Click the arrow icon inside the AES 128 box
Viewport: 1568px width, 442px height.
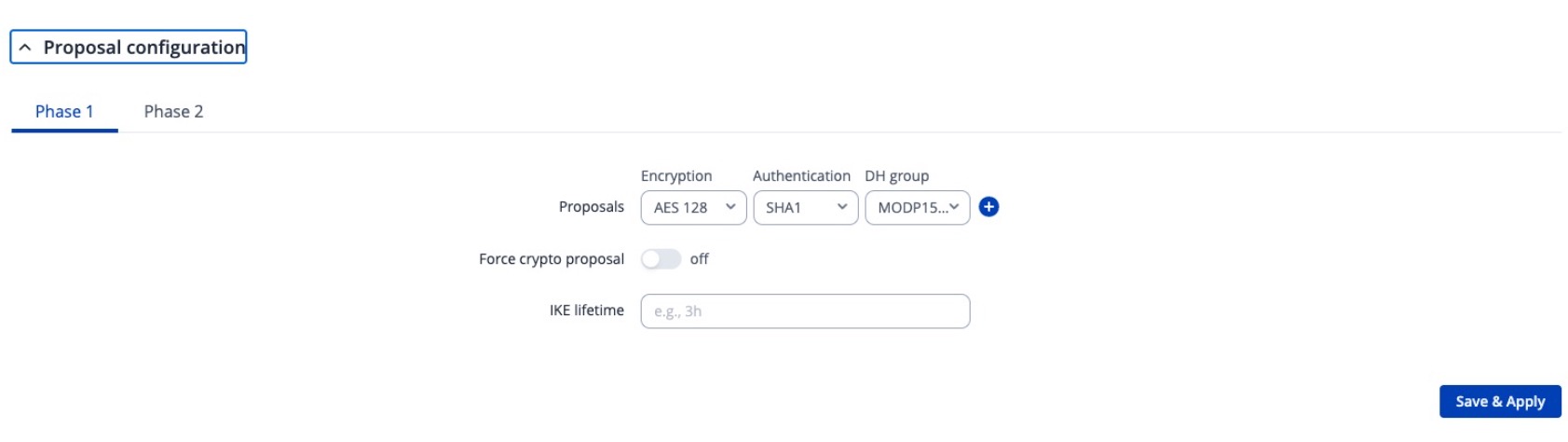click(x=730, y=207)
